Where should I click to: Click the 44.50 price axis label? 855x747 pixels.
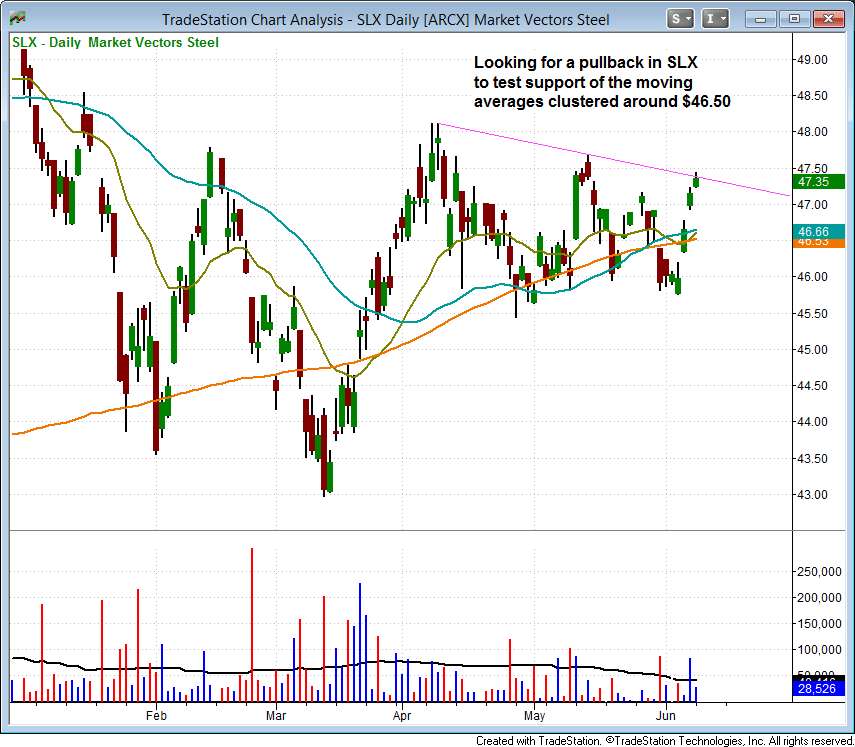(x=812, y=386)
